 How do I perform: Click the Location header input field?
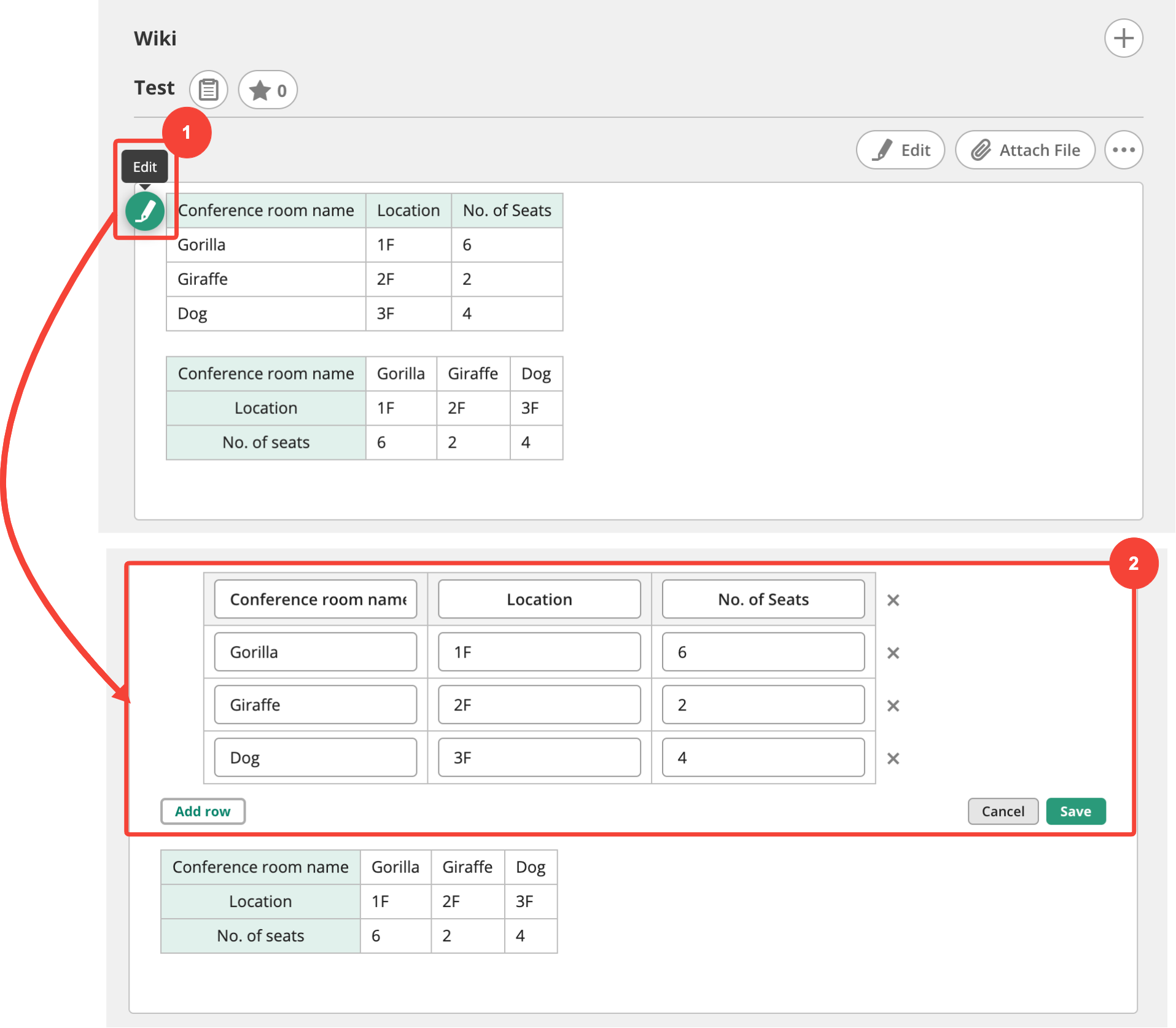[539, 599]
